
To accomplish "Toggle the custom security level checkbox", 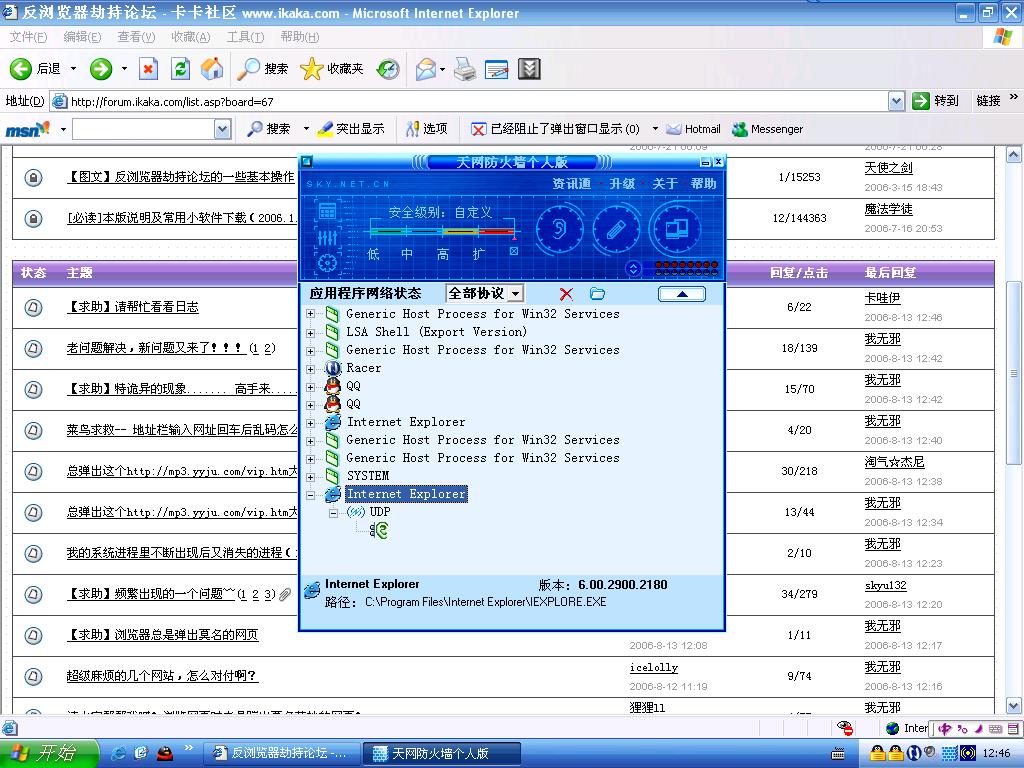I will pos(514,252).
